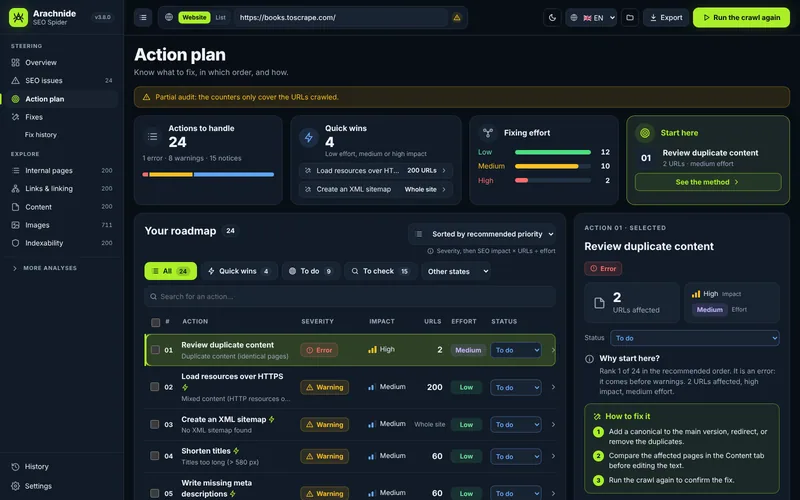The height and width of the screenshot is (500, 800).
Task: Click the Medium effort yellow progress bar
Action: coord(553,166)
